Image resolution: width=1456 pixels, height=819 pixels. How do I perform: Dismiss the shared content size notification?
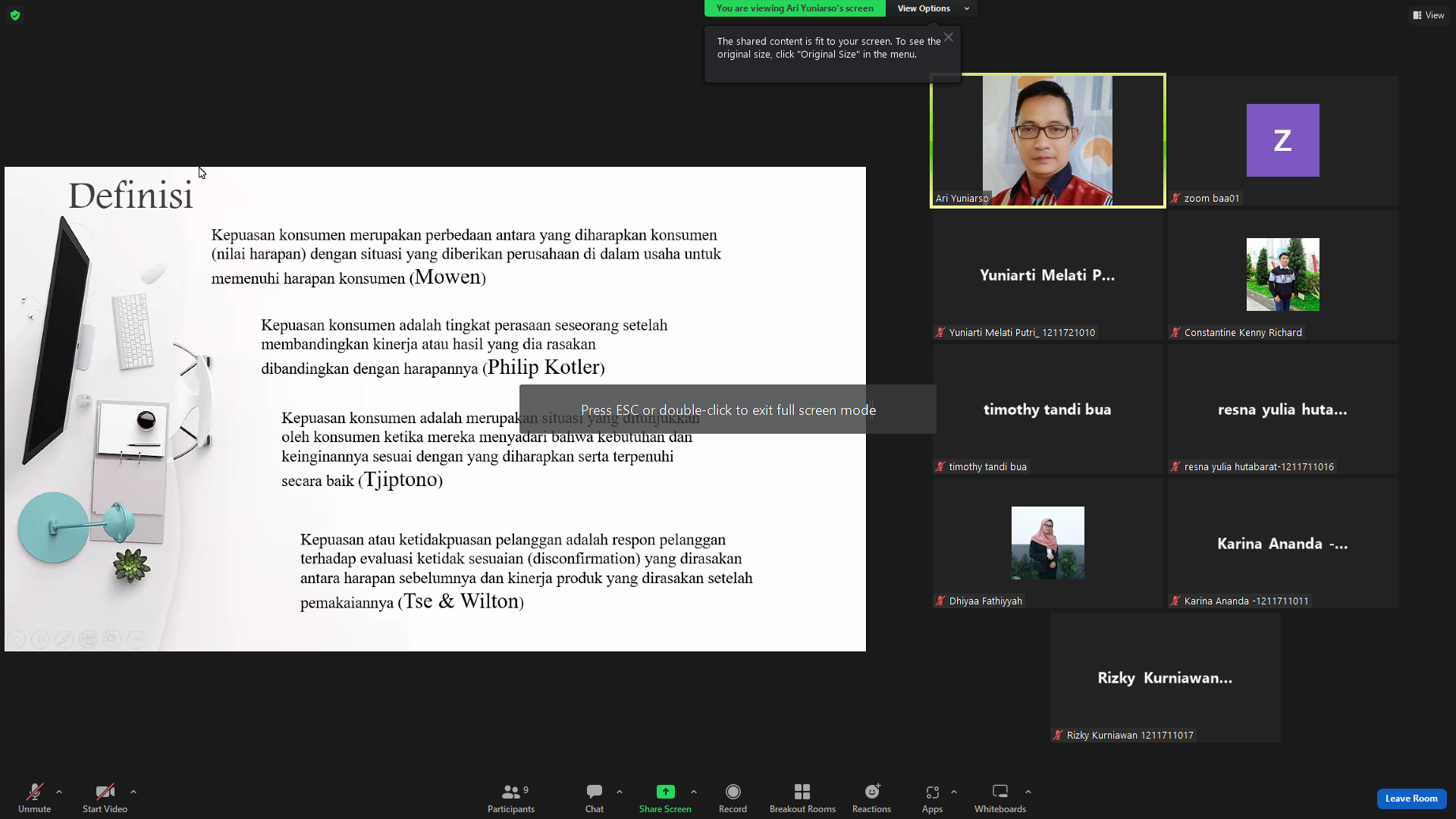point(949,37)
